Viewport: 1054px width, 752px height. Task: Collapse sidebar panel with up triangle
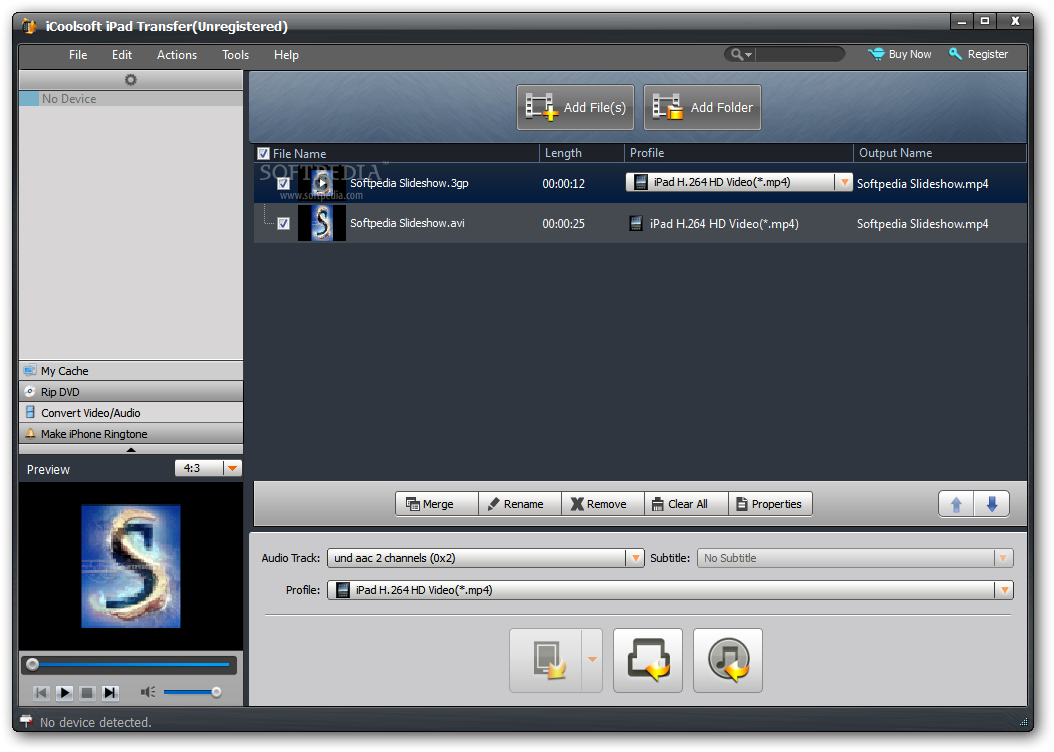131,450
